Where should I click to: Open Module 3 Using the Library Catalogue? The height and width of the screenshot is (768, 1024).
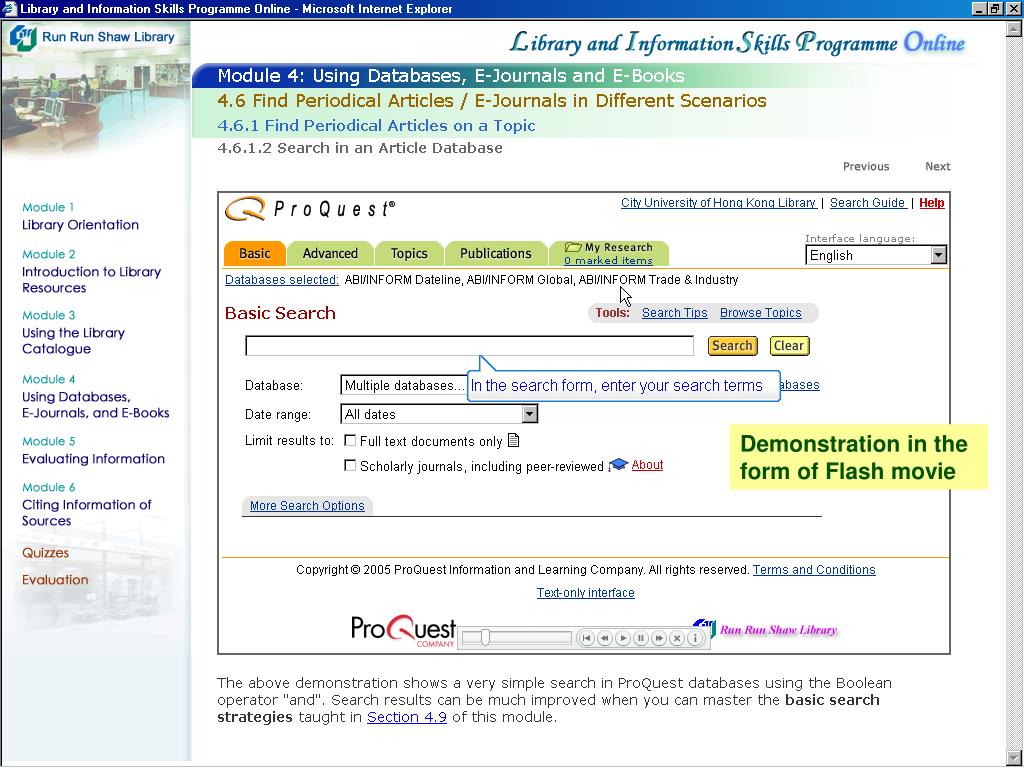(73, 332)
